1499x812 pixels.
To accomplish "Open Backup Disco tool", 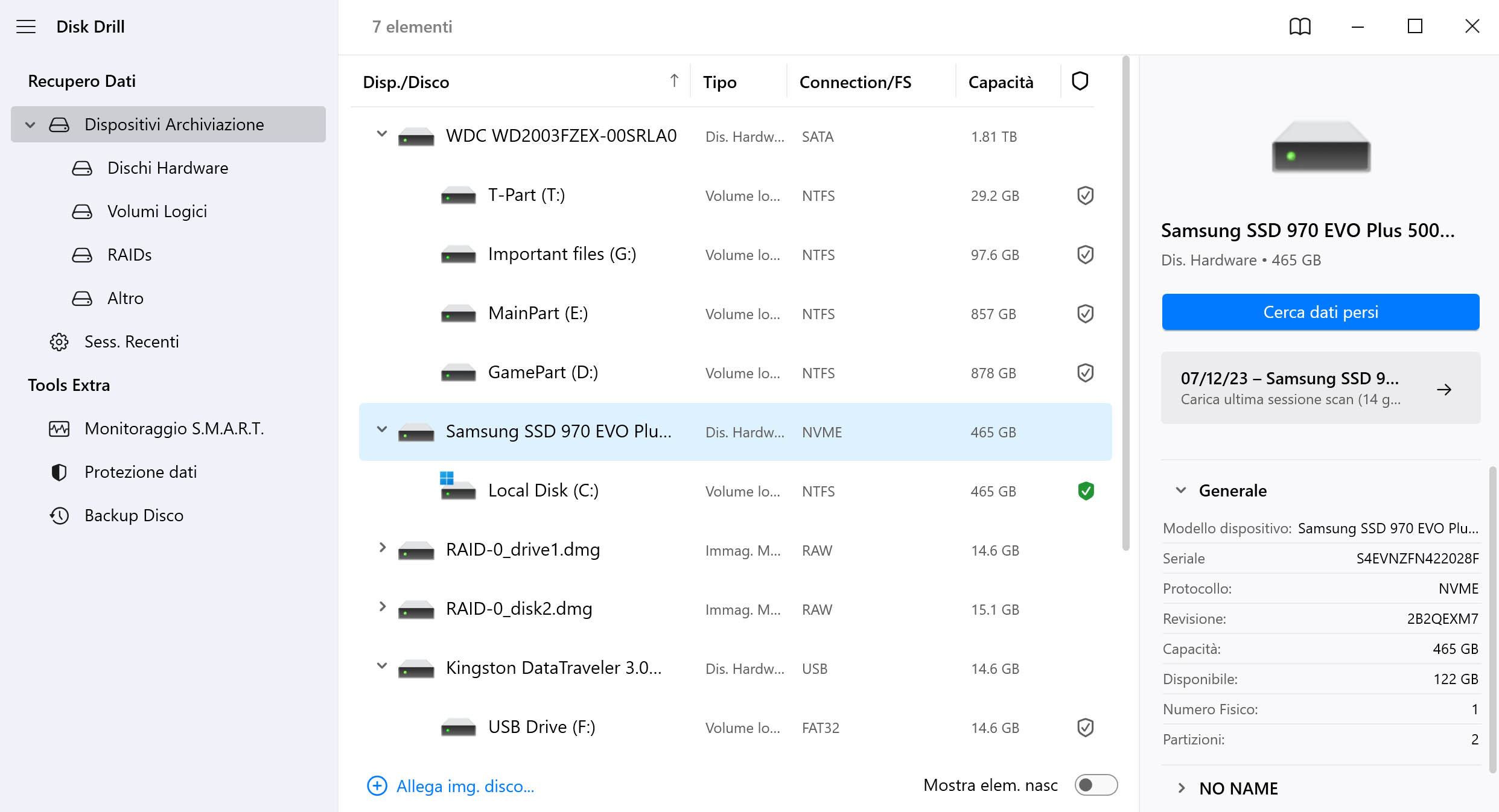I will pyautogui.click(x=168, y=516).
